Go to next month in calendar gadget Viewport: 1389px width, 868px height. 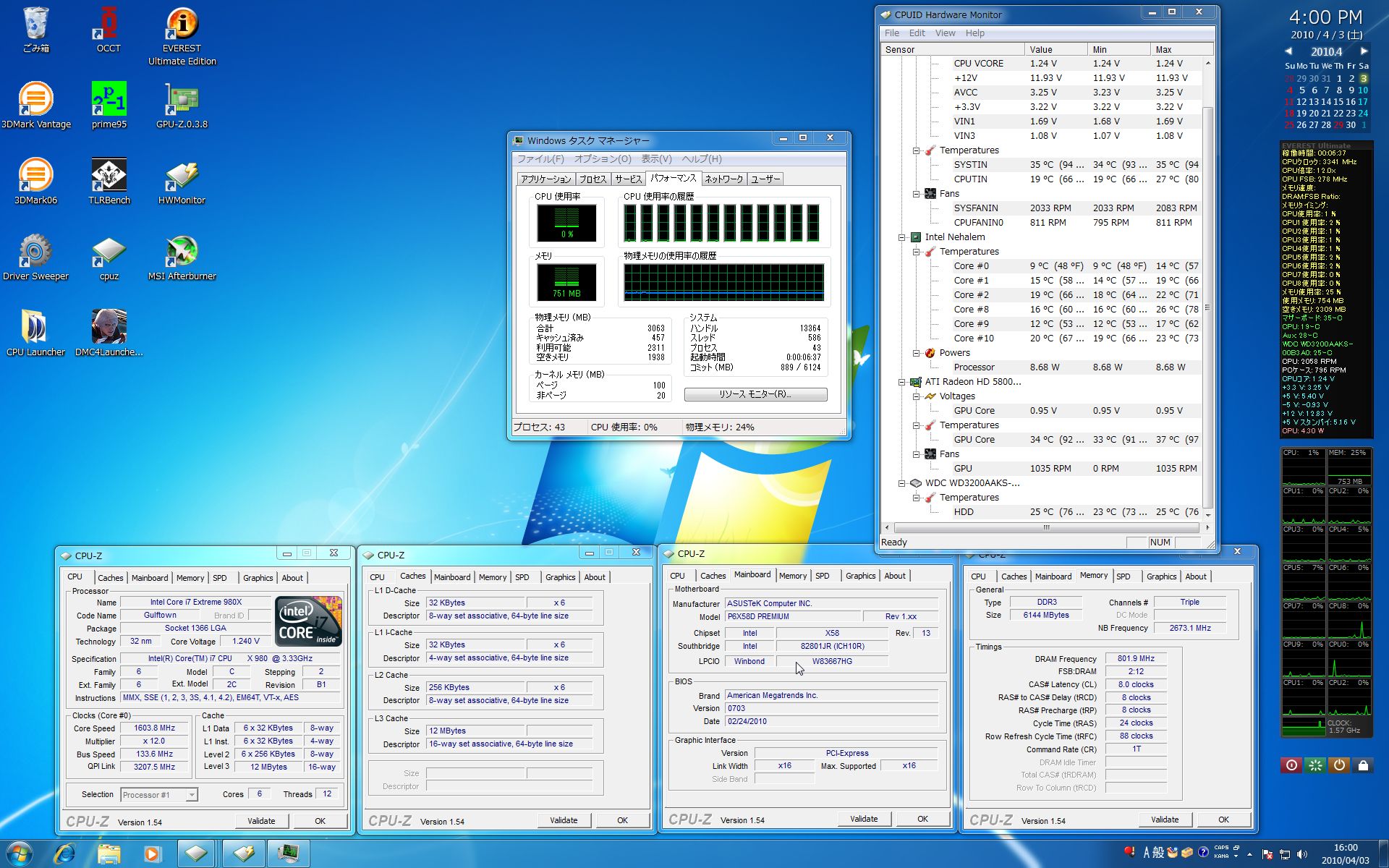(1364, 51)
